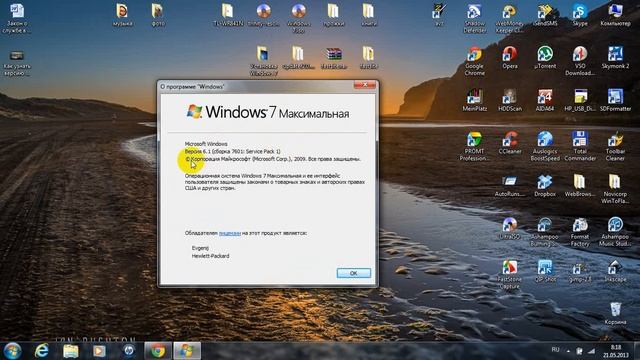
Task: Select the CCleaner desktop shortcut
Action: 510,143
